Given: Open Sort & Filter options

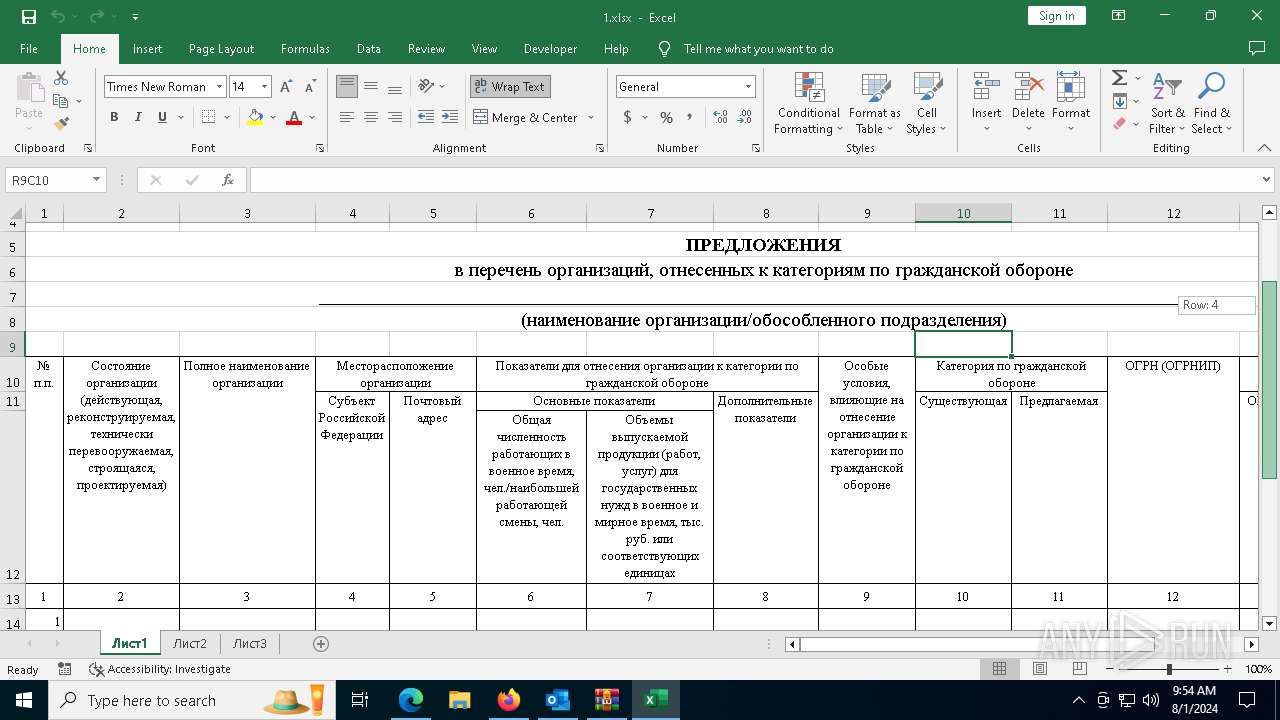Looking at the screenshot, I should click(1167, 103).
